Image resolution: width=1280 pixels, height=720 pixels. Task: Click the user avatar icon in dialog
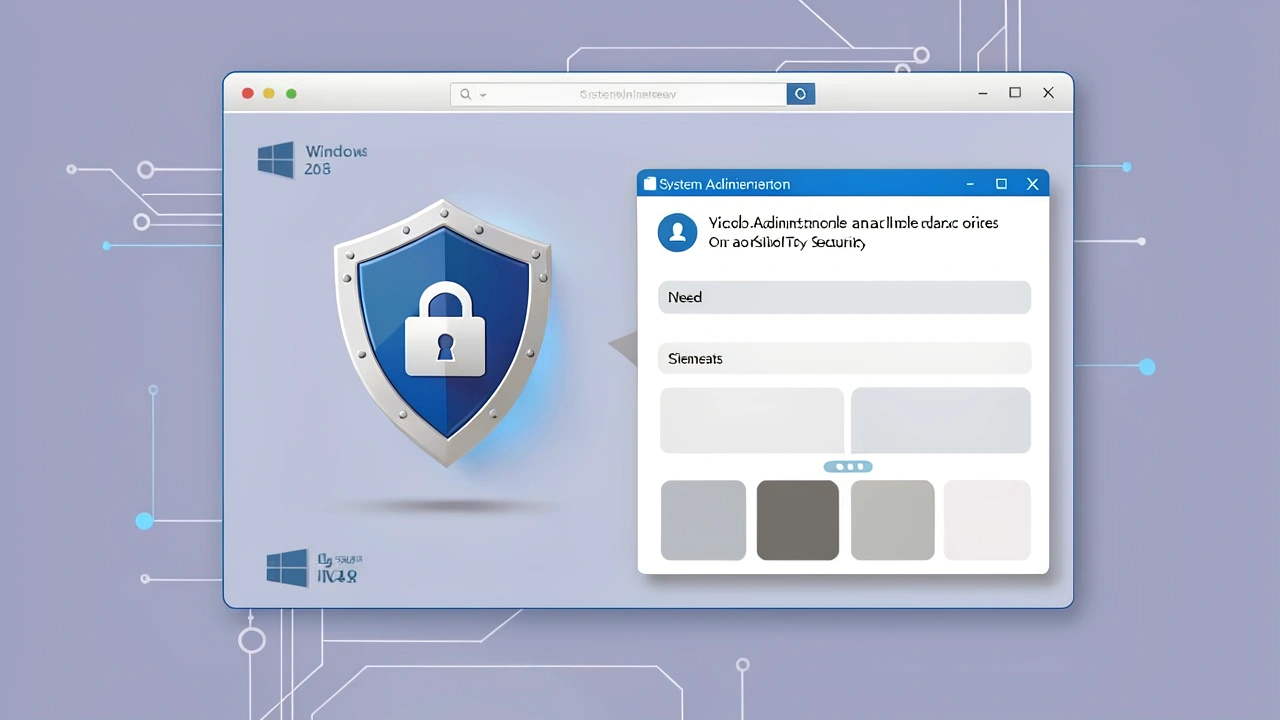tap(677, 232)
